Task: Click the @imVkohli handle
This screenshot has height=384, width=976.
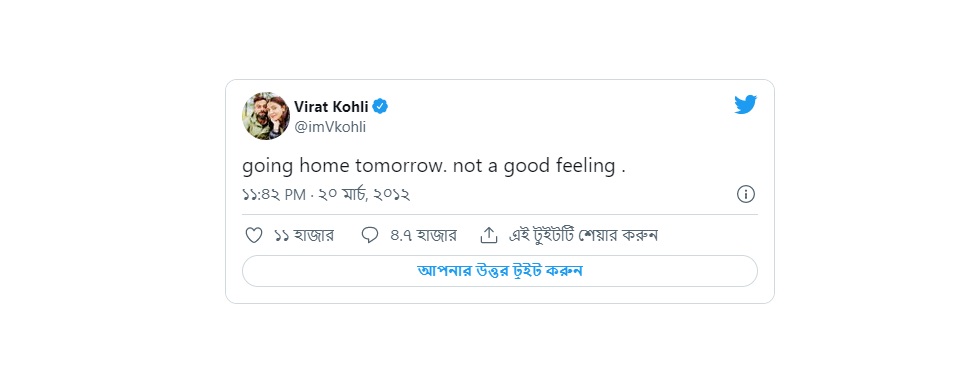Action: [330, 127]
